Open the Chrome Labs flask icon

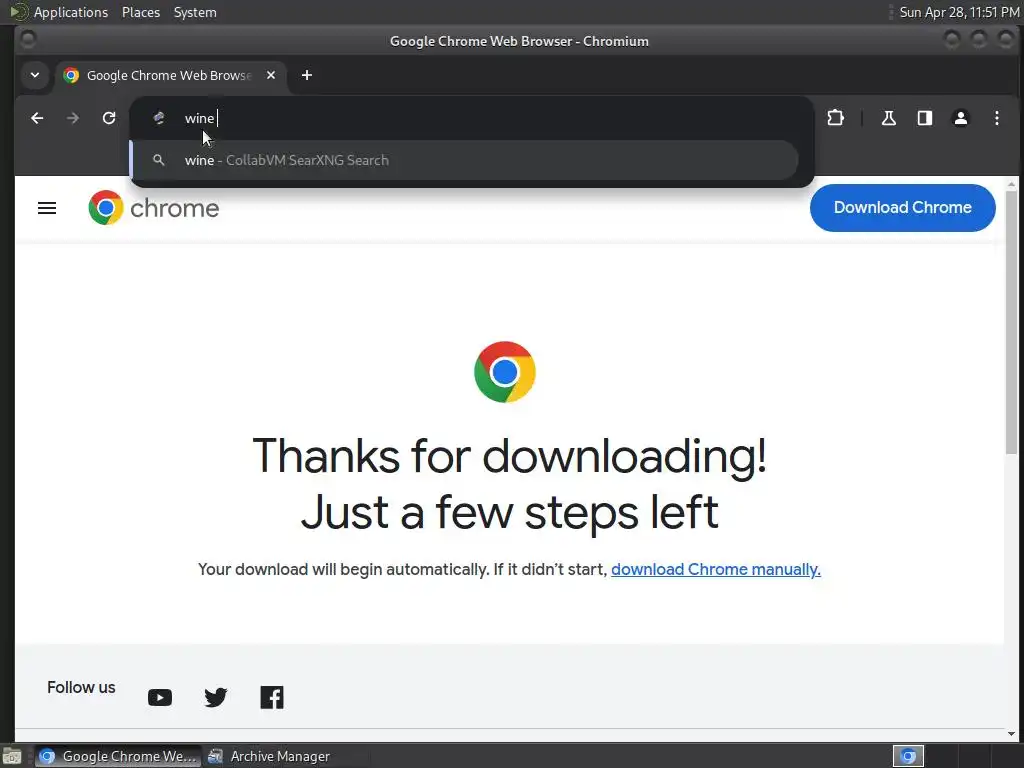(888, 118)
